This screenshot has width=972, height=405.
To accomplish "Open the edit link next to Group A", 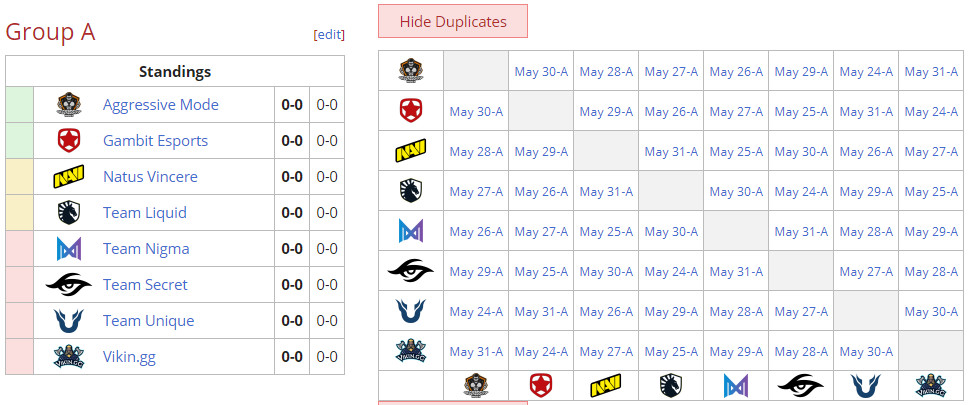I will pyautogui.click(x=329, y=34).
